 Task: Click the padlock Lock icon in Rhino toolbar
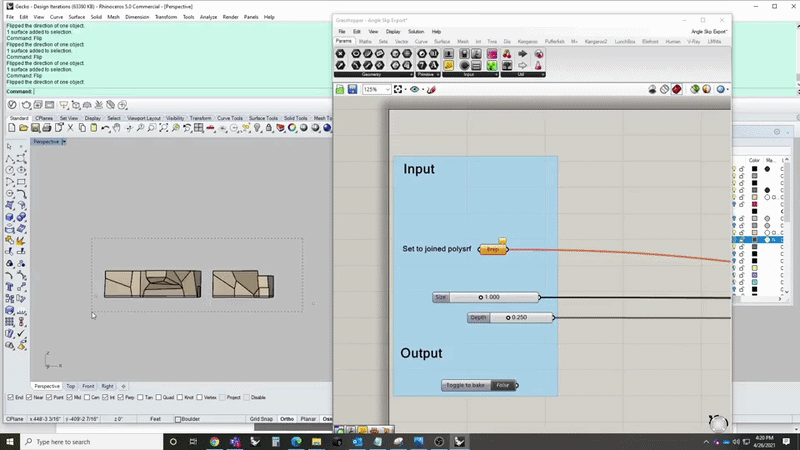(269, 128)
